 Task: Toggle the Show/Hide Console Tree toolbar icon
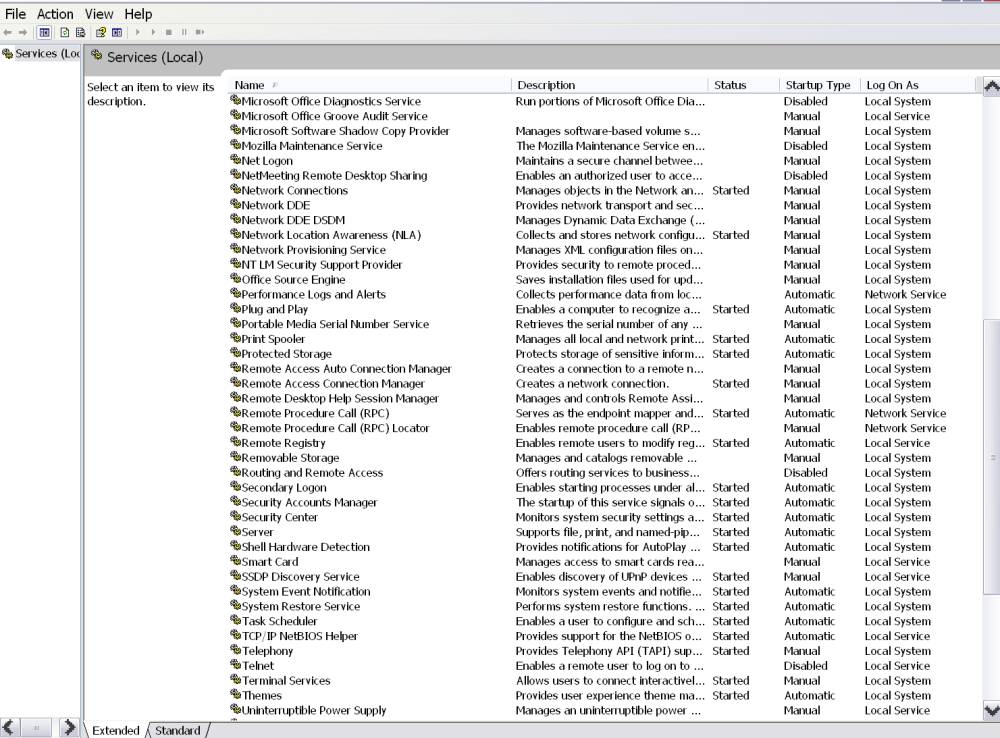44,32
